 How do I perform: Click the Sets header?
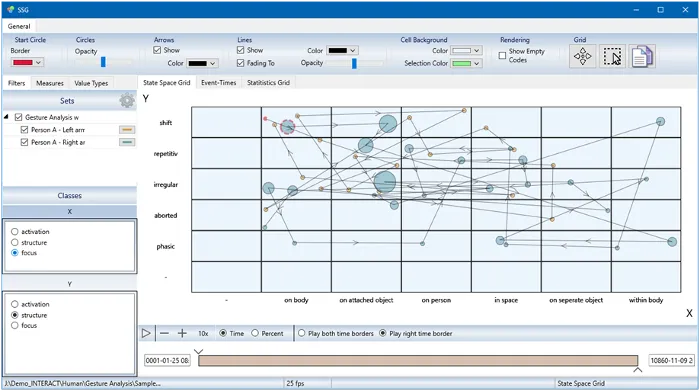point(67,101)
